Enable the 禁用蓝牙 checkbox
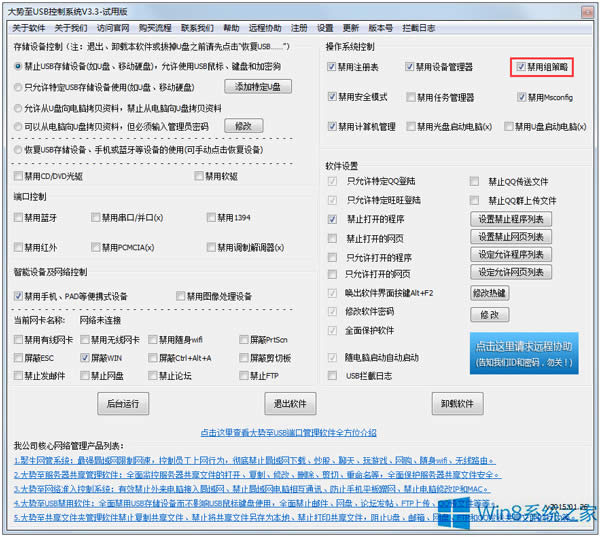The width and height of the screenshot is (600, 537). click(18, 217)
